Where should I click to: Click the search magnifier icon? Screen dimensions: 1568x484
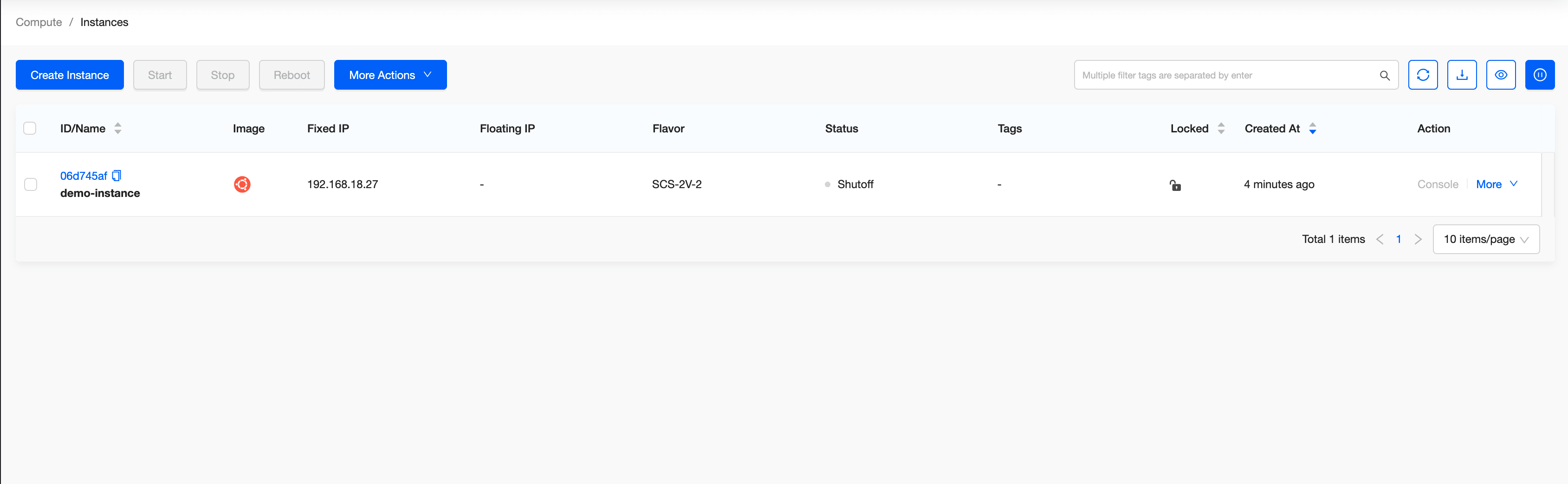pyautogui.click(x=1384, y=76)
